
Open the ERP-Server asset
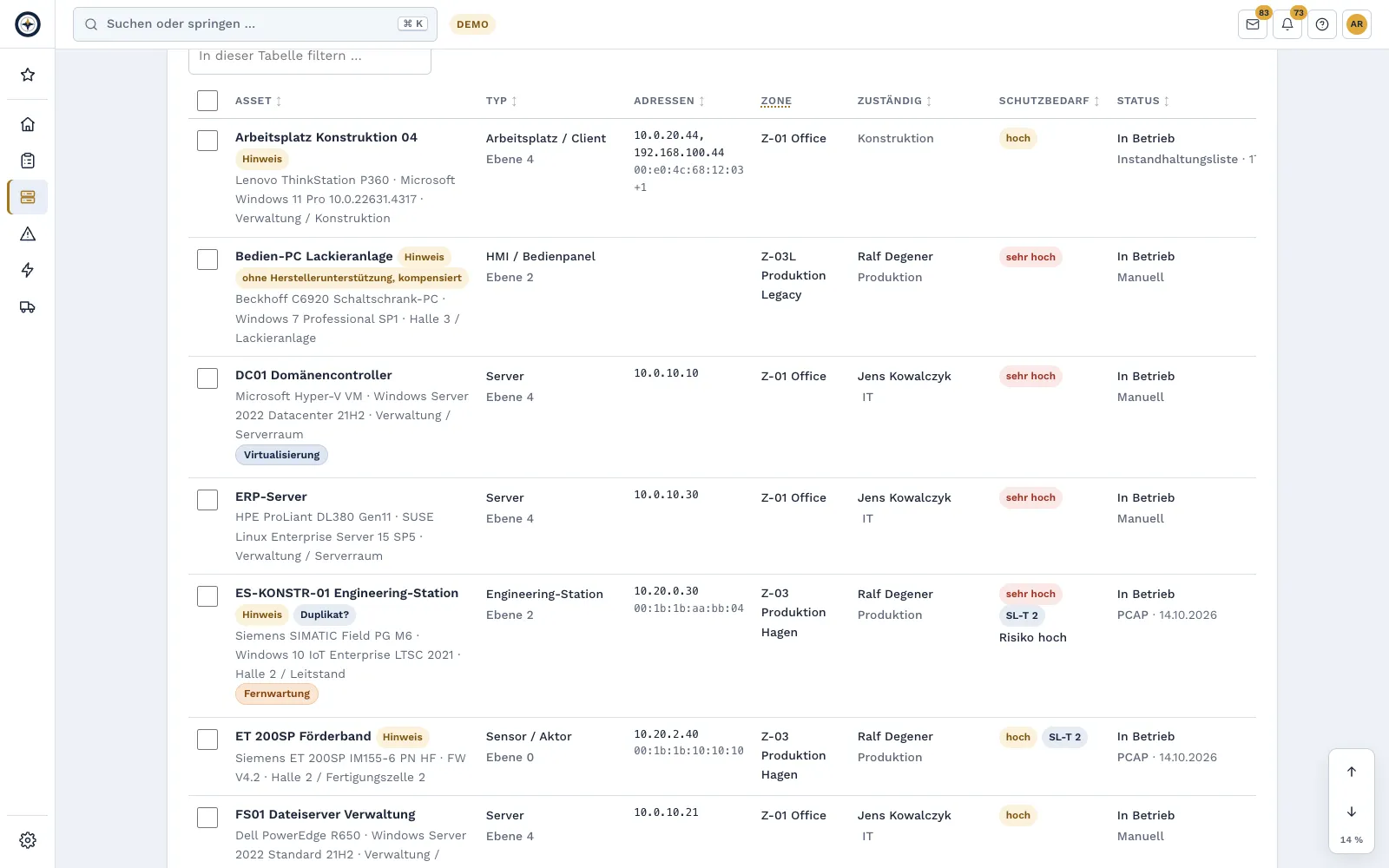[271, 496]
